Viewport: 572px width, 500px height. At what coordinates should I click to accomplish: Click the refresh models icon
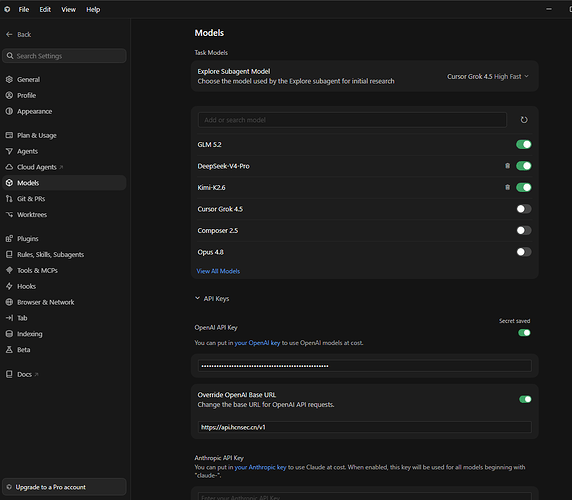[x=524, y=120]
